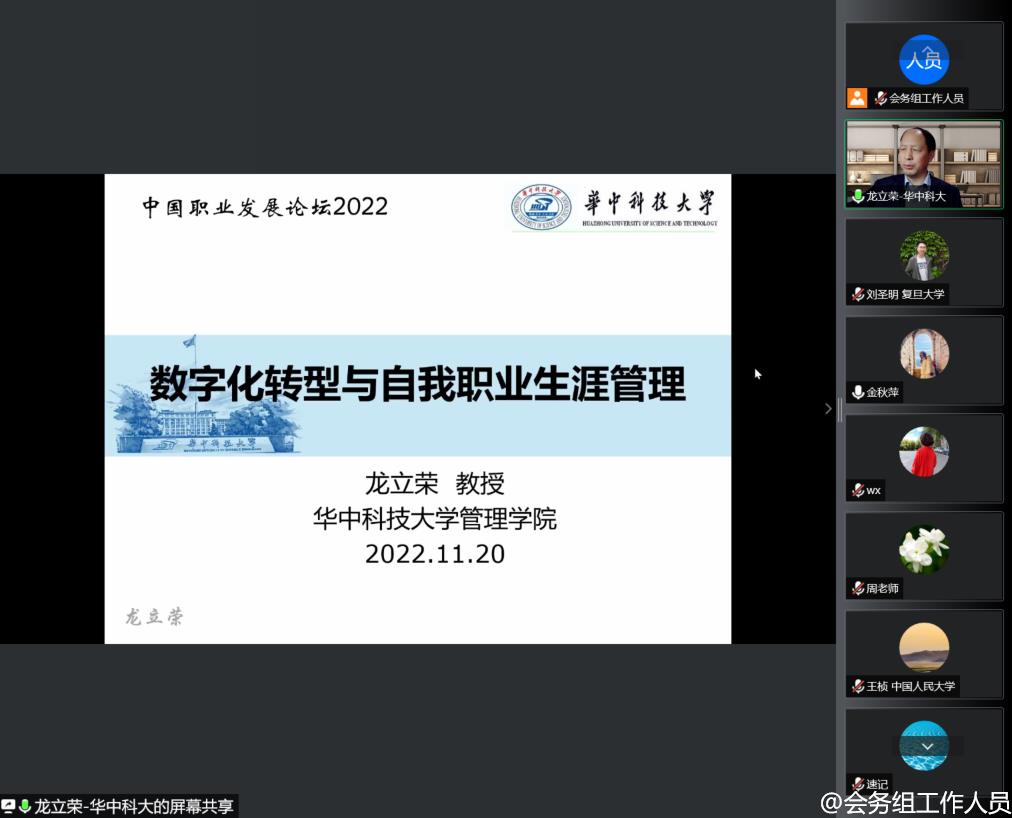Click the white flower avatar of 周老师
The image size is (1012, 818).
point(923,549)
